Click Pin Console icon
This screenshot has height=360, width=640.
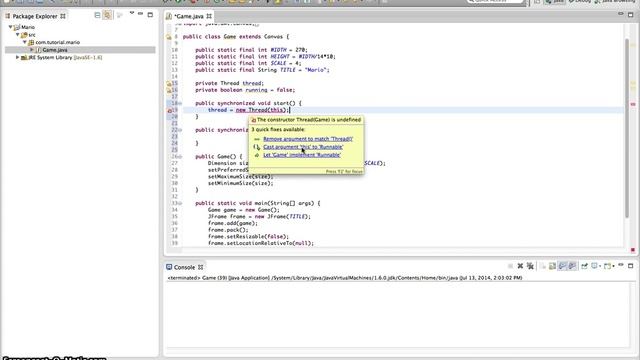[584, 266]
